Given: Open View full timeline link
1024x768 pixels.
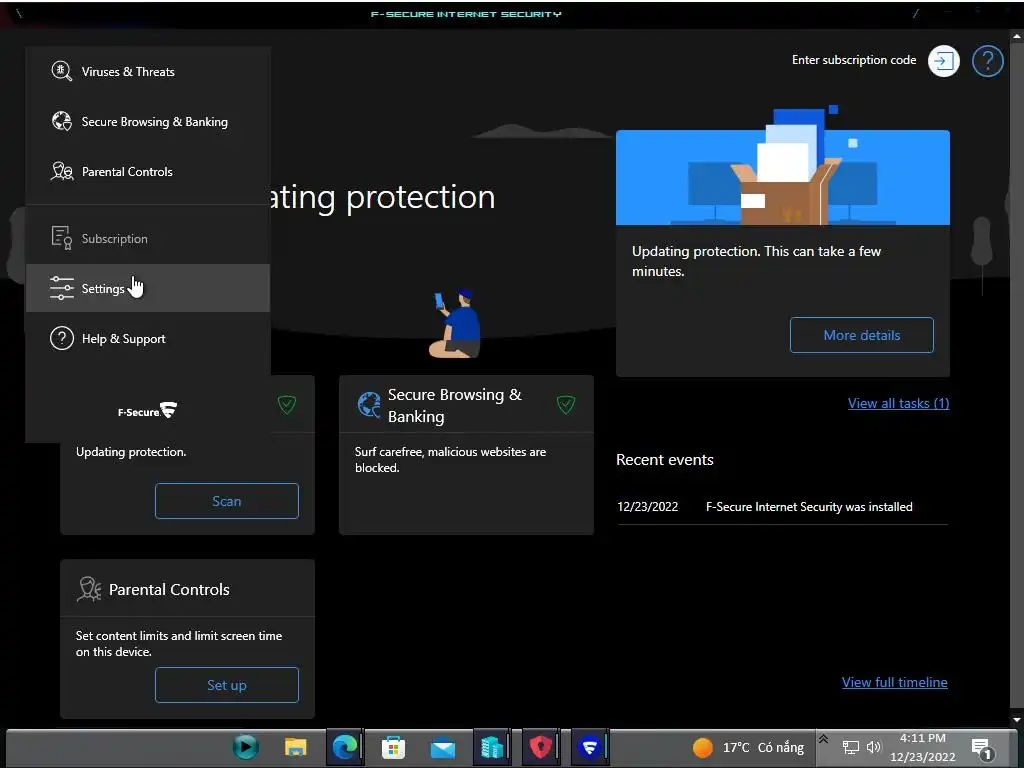Looking at the screenshot, I should [x=894, y=682].
